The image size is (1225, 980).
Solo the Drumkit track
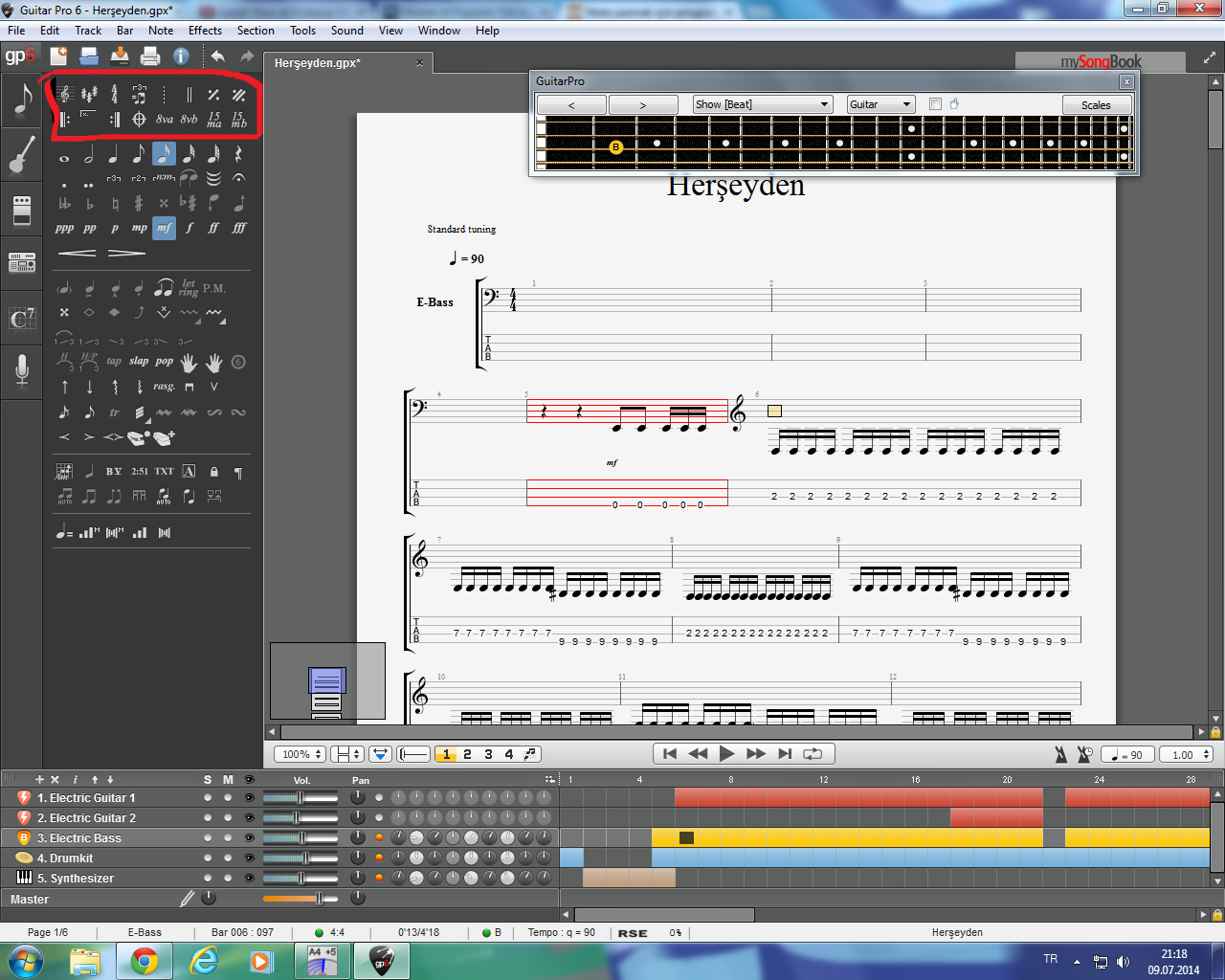pos(208,858)
